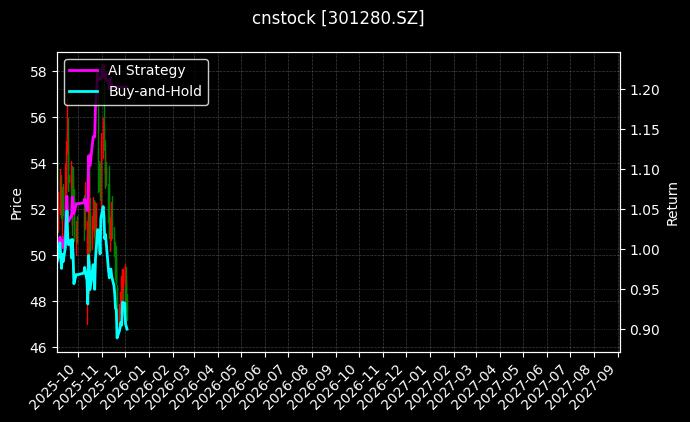Viewport: 690px width, 422px height.
Task: Select the Buy-and-Hold legend label
Action: 155,91
